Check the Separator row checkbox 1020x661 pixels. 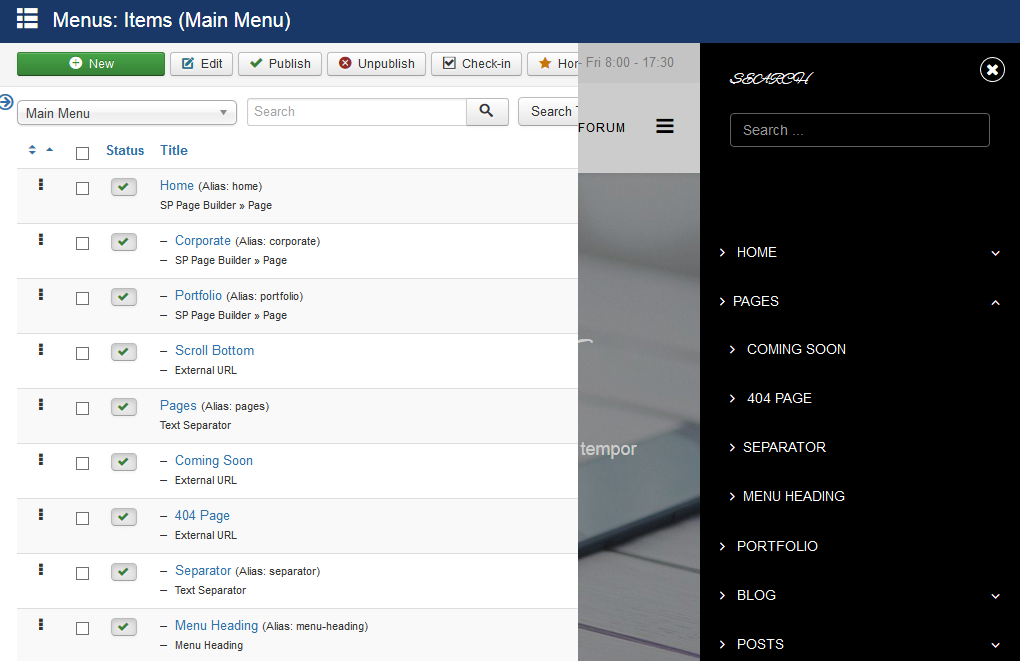click(83, 573)
